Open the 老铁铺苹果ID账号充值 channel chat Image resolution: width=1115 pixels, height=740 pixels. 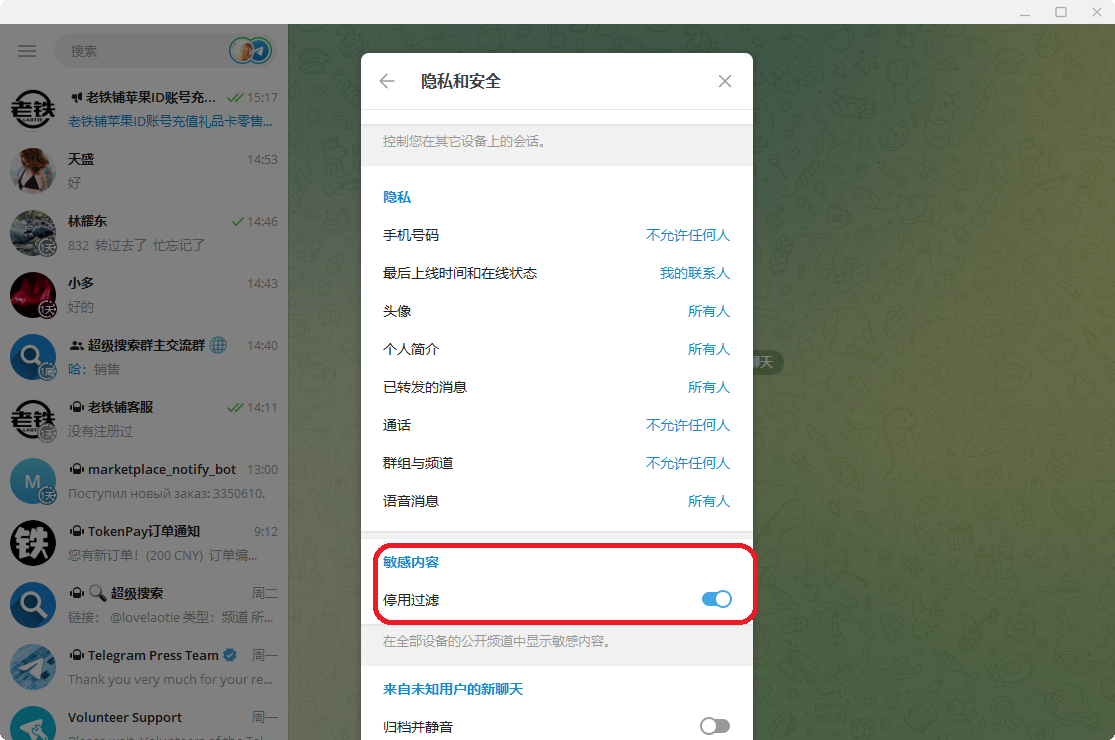point(144,110)
